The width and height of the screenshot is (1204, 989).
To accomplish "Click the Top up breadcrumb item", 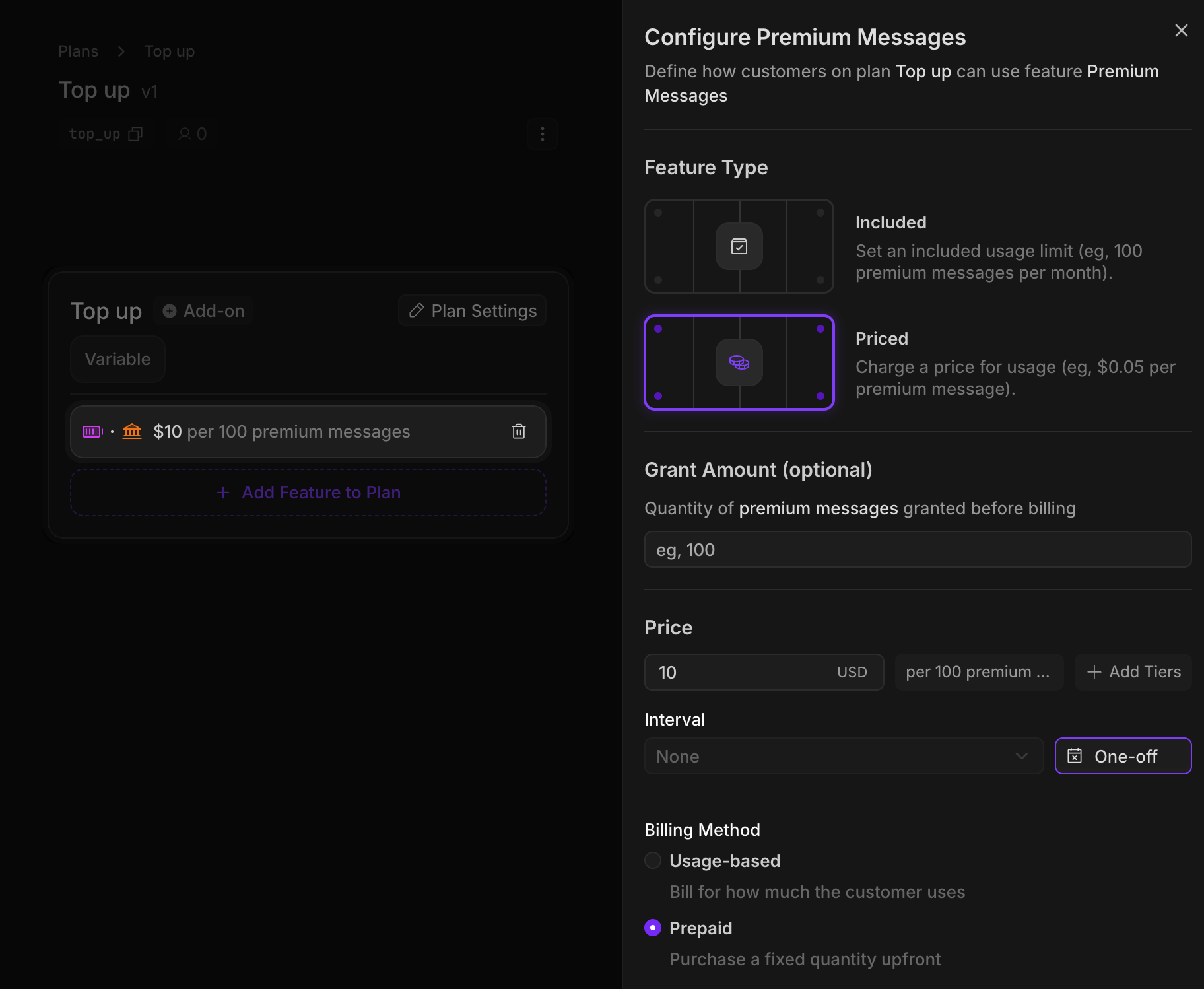I will [x=169, y=51].
